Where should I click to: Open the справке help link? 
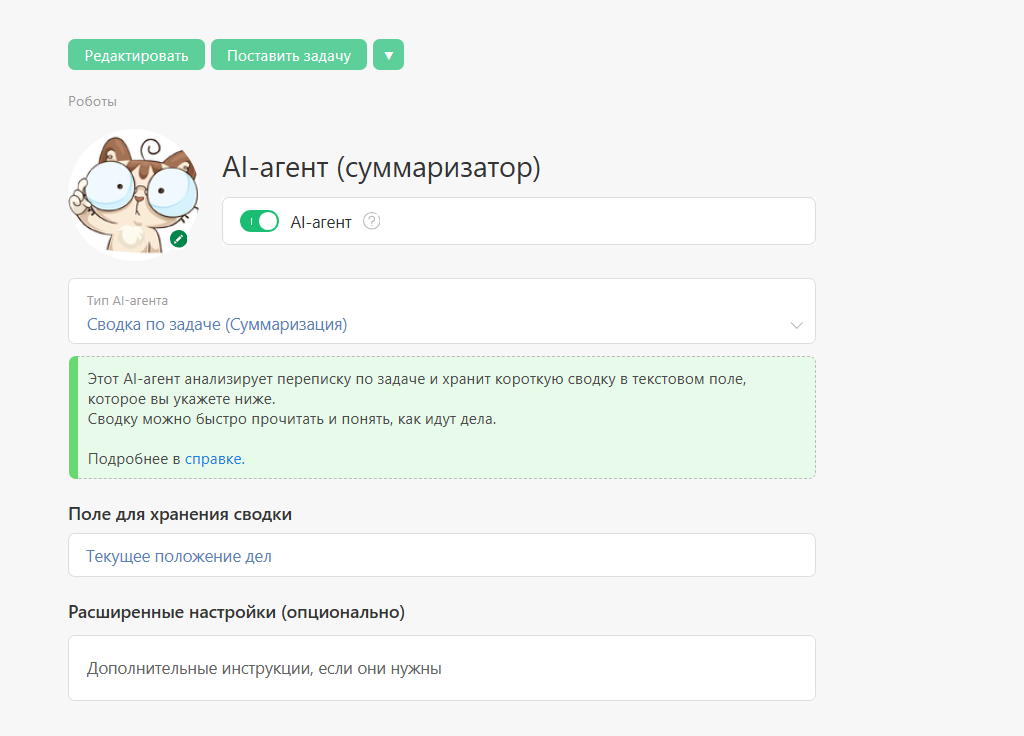click(x=215, y=459)
